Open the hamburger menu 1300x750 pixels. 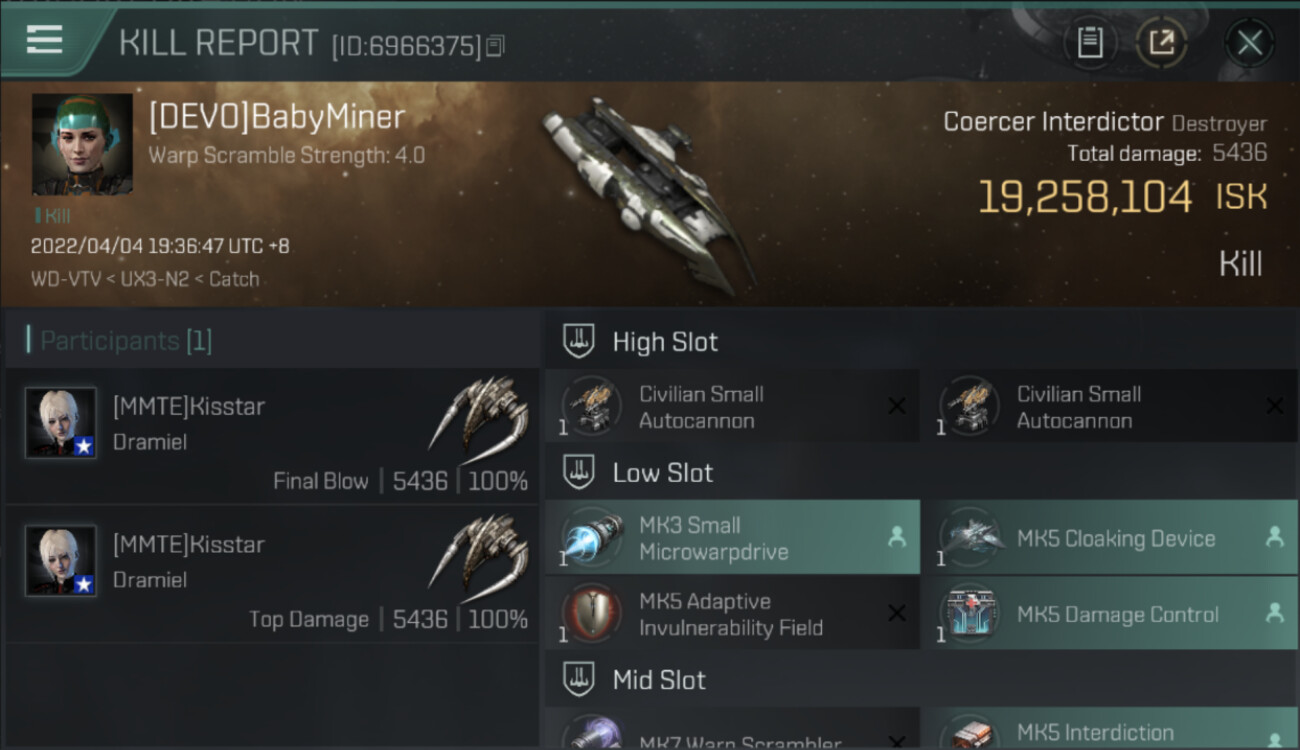coord(45,40)
